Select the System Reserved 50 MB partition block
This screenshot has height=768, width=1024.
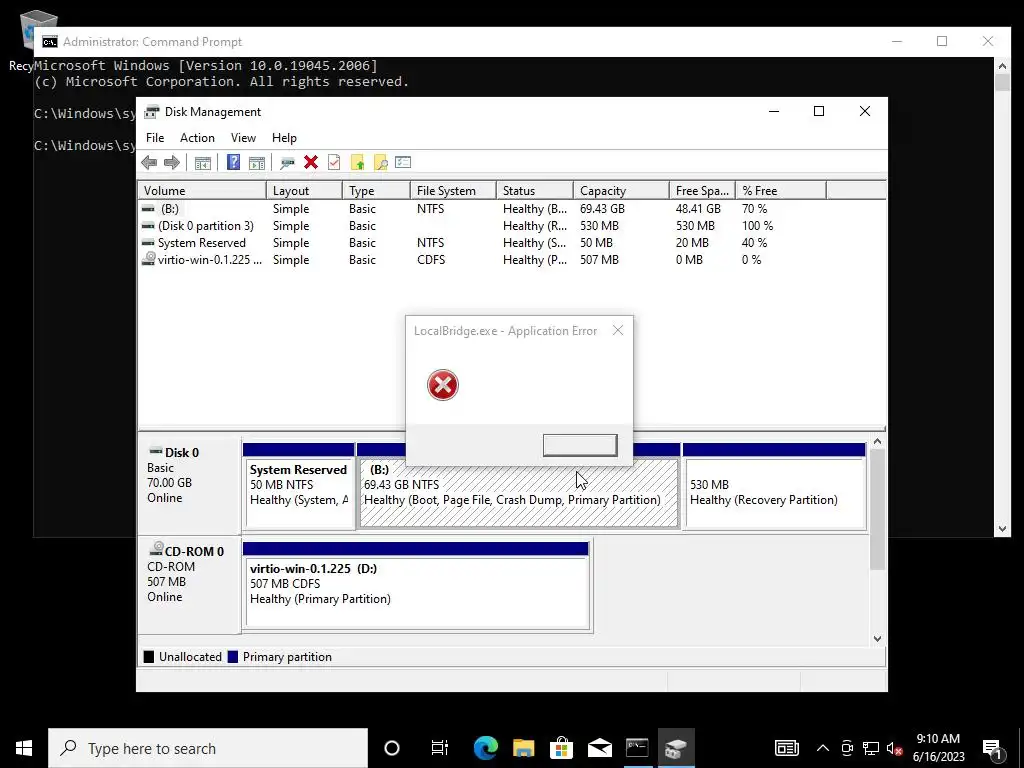(298, 486)
